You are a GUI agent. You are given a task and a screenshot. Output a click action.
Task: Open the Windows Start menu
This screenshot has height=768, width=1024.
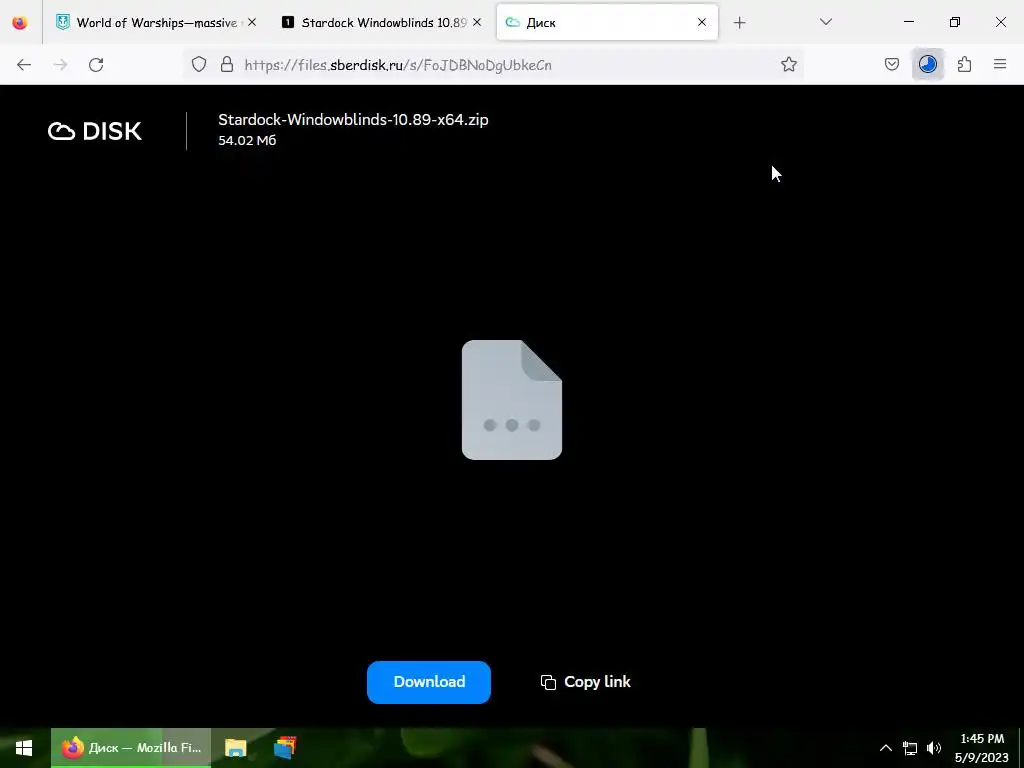point(24,748)
